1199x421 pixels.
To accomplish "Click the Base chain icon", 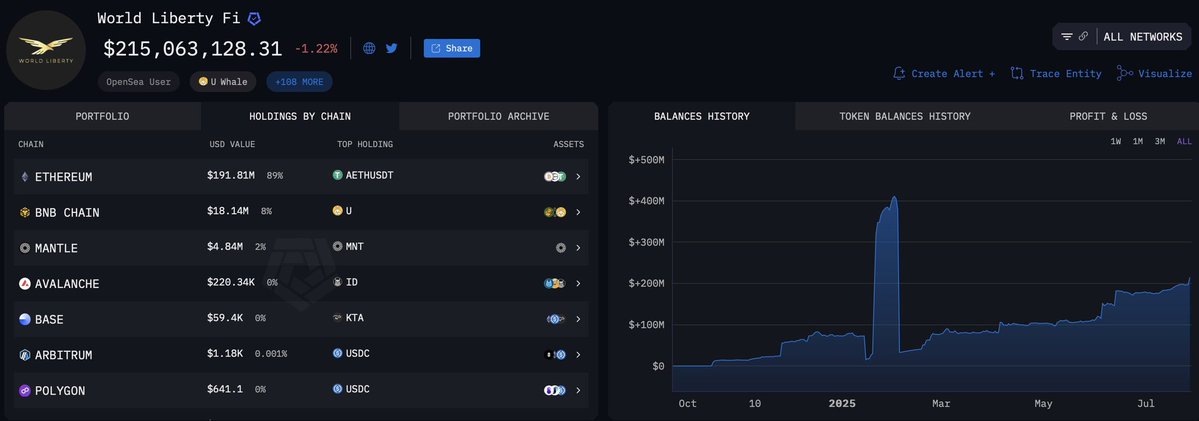I will point(24,319).
